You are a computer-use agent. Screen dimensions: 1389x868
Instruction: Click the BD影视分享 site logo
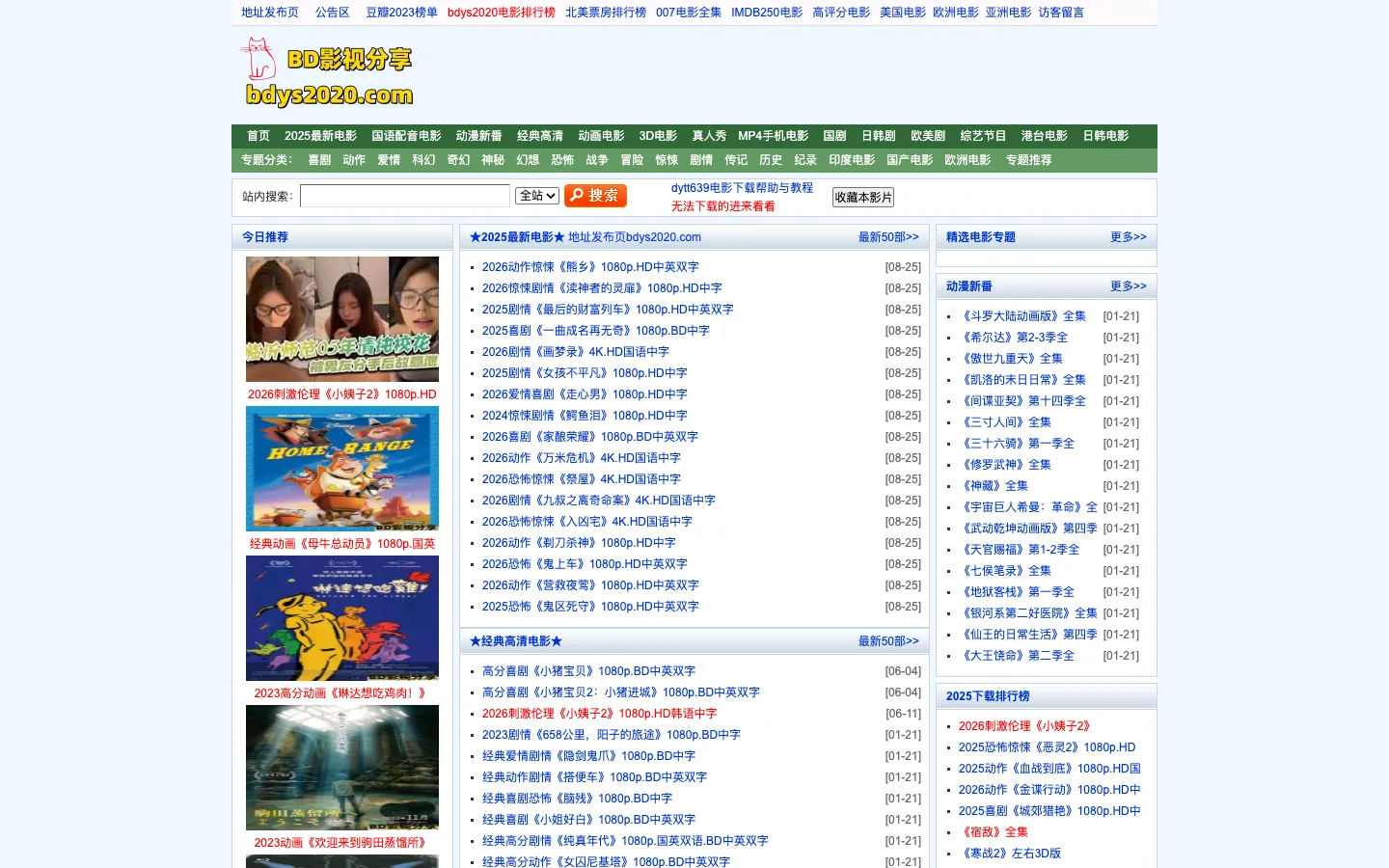327,72
